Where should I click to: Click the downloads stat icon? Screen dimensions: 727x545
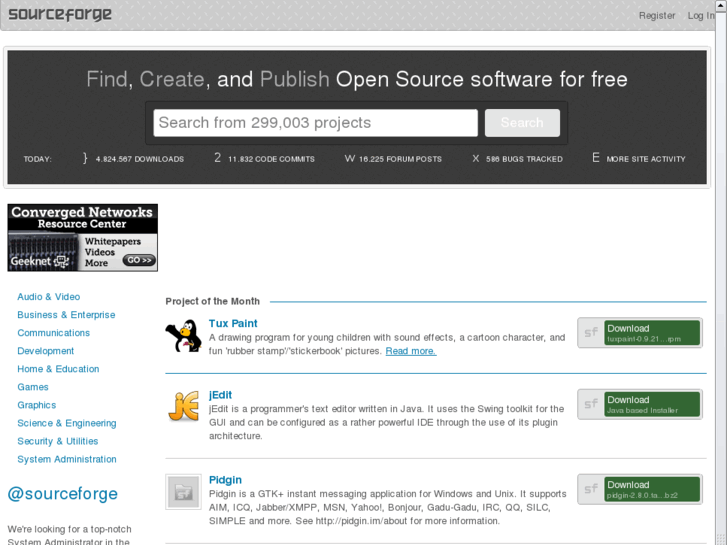click(x=85, y=158)
